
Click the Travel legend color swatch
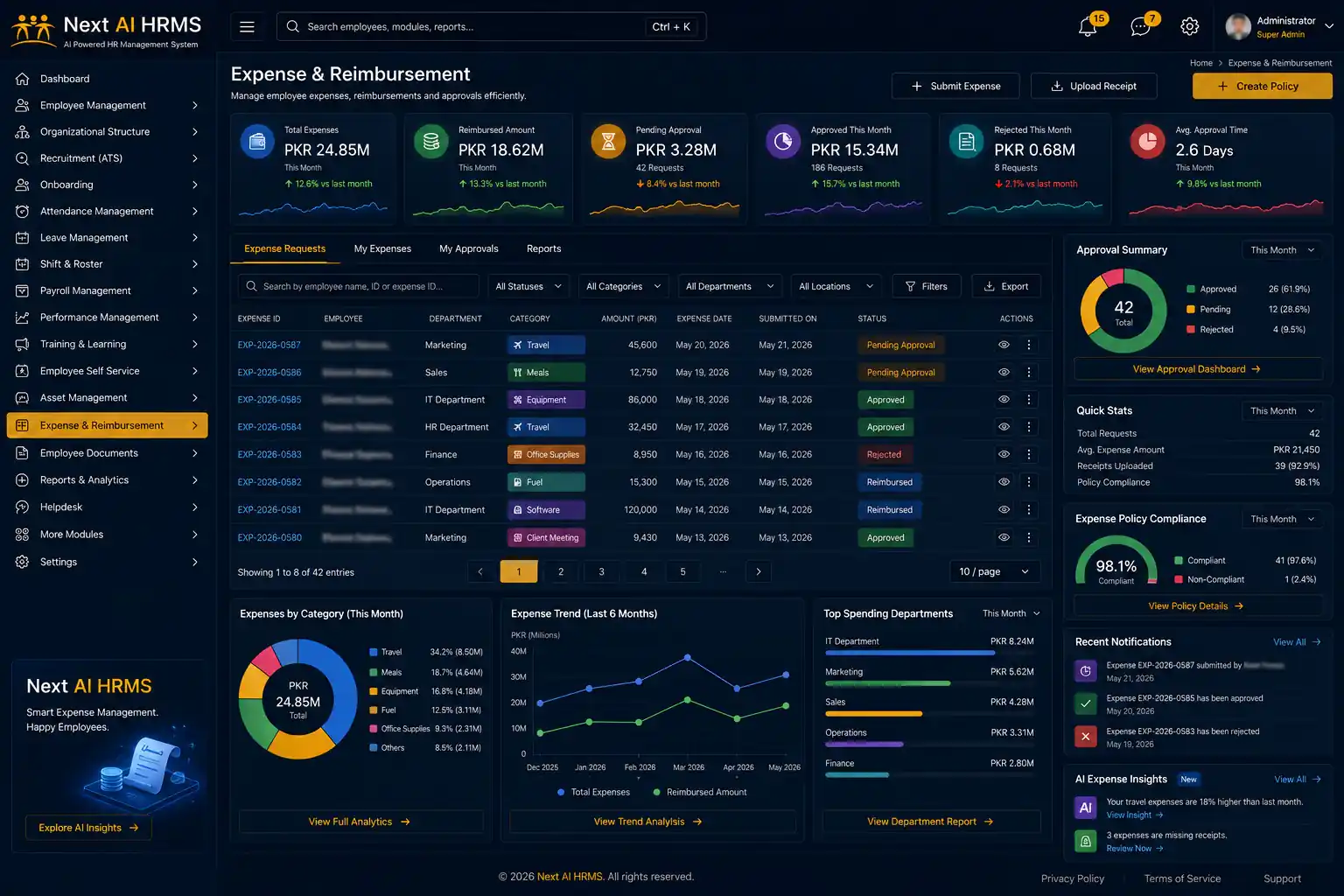(374, 652)
